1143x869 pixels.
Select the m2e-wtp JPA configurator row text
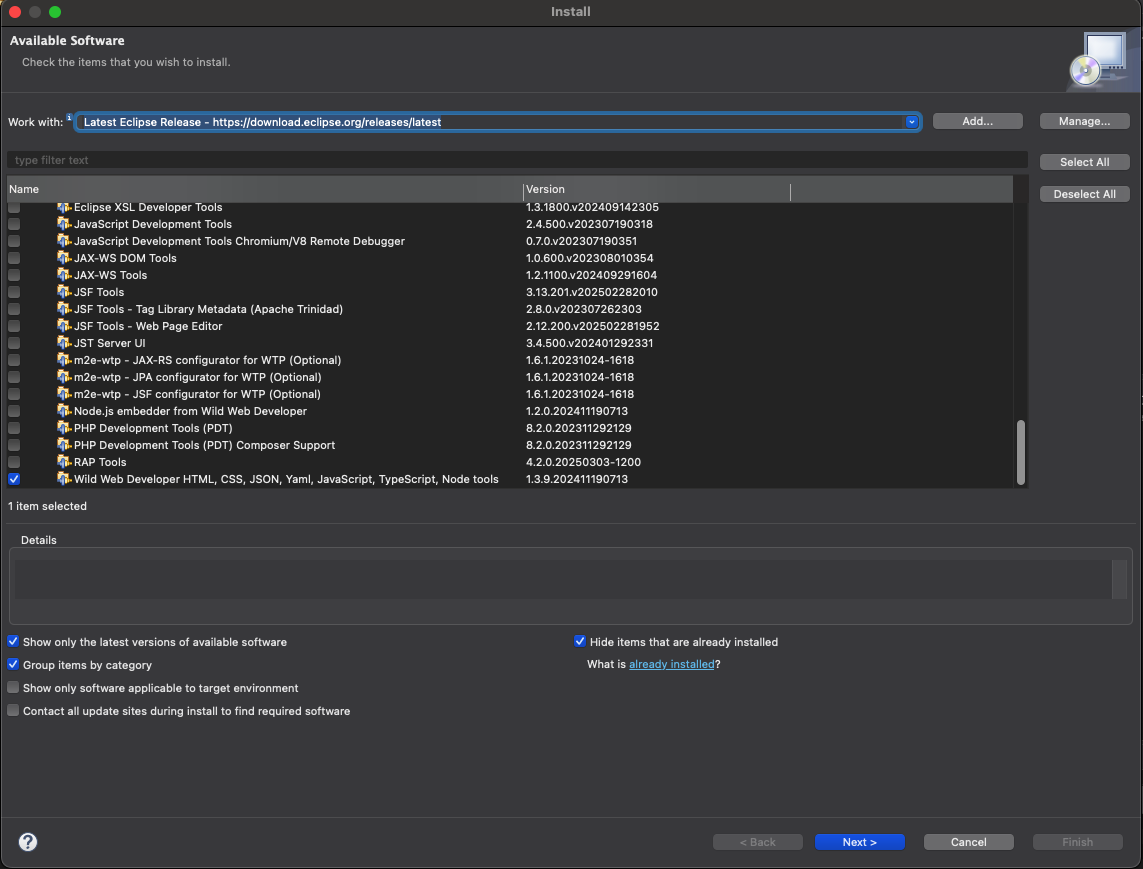tap(198, 378)
